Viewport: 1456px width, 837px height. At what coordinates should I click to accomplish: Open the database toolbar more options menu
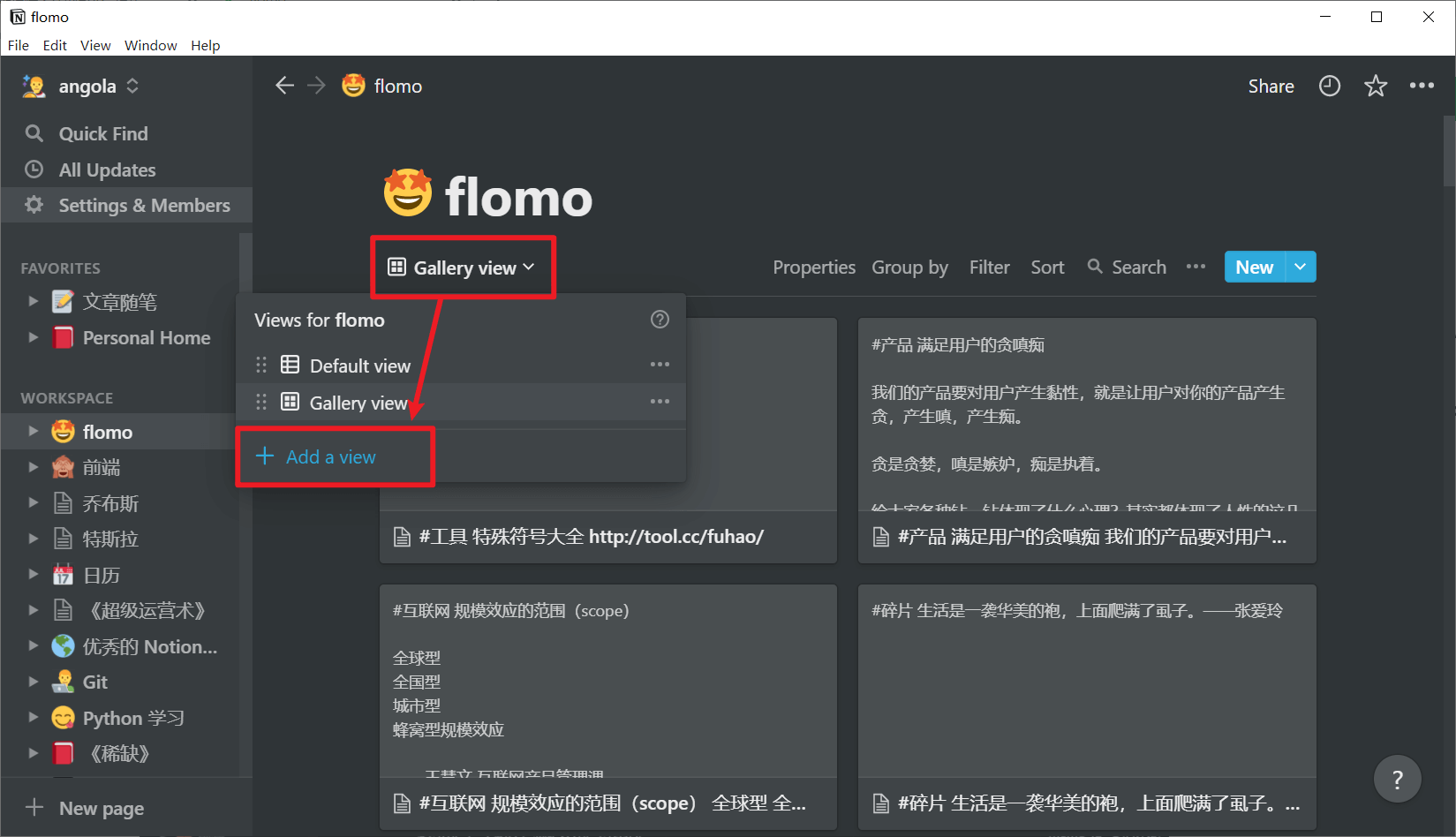(x=1196, y=267)
